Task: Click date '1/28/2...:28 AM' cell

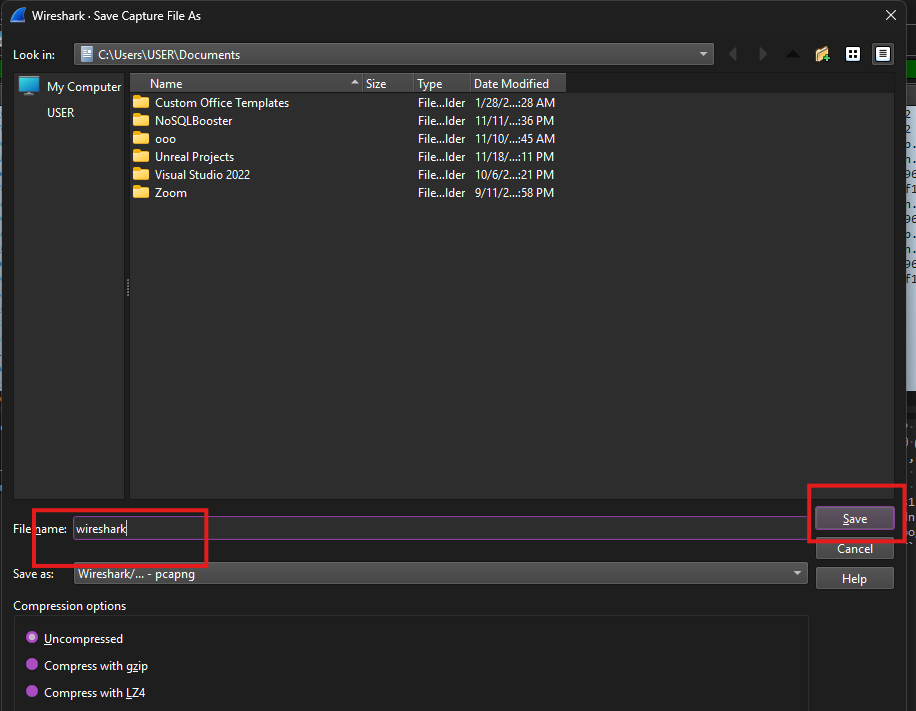Action: click(x=515, y=103)
